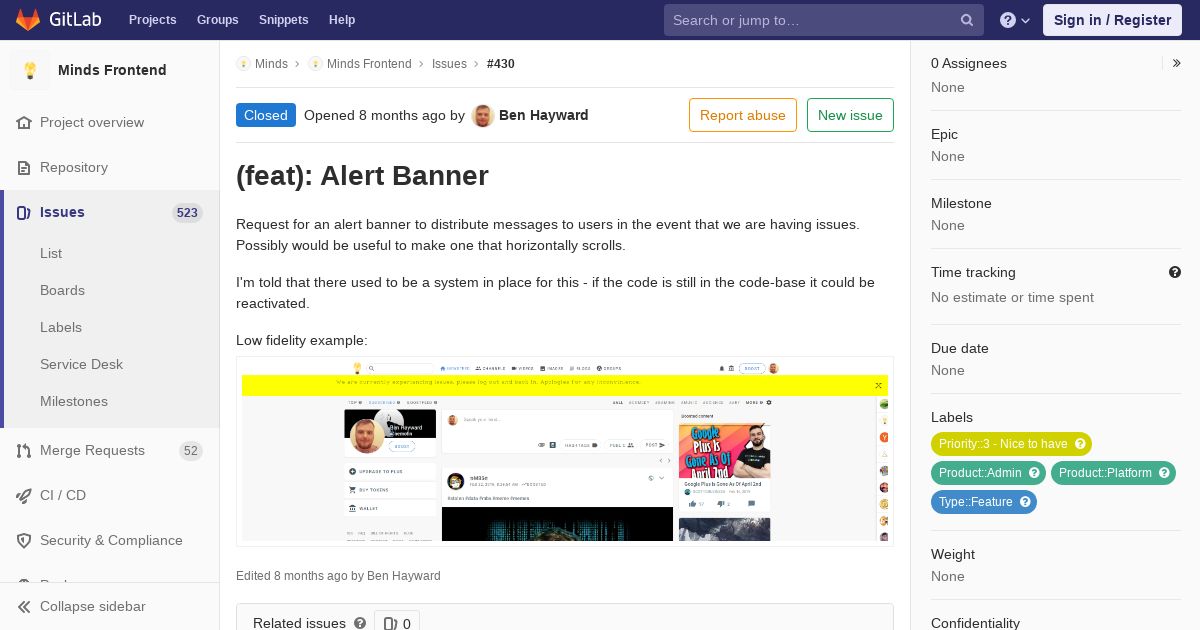Click the Project overview house icon
Viewport: 1200px width, 630px height.
click(24, 123)
